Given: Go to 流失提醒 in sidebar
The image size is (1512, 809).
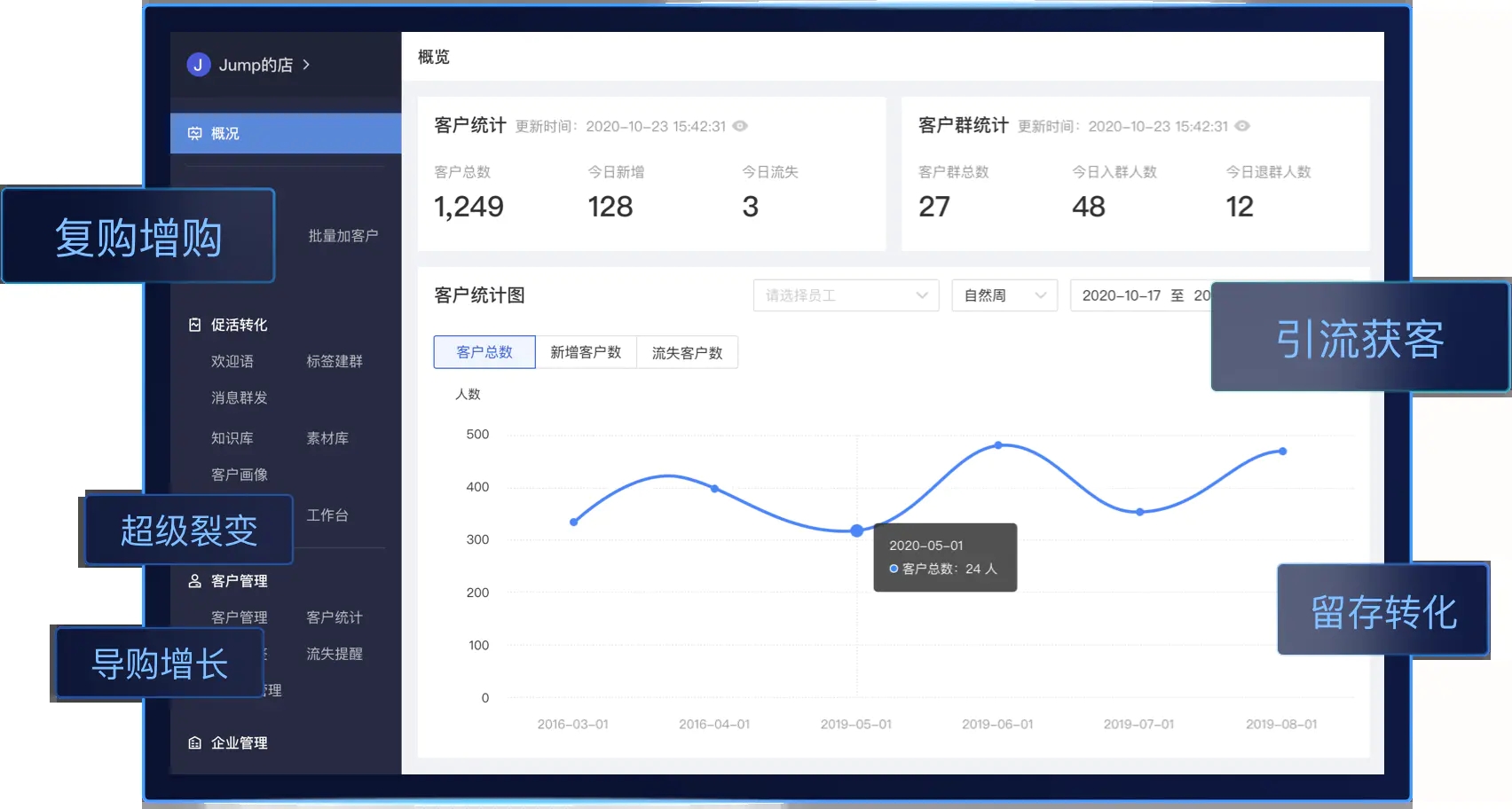Looking at the screenshot, I should tap(335, 654).
